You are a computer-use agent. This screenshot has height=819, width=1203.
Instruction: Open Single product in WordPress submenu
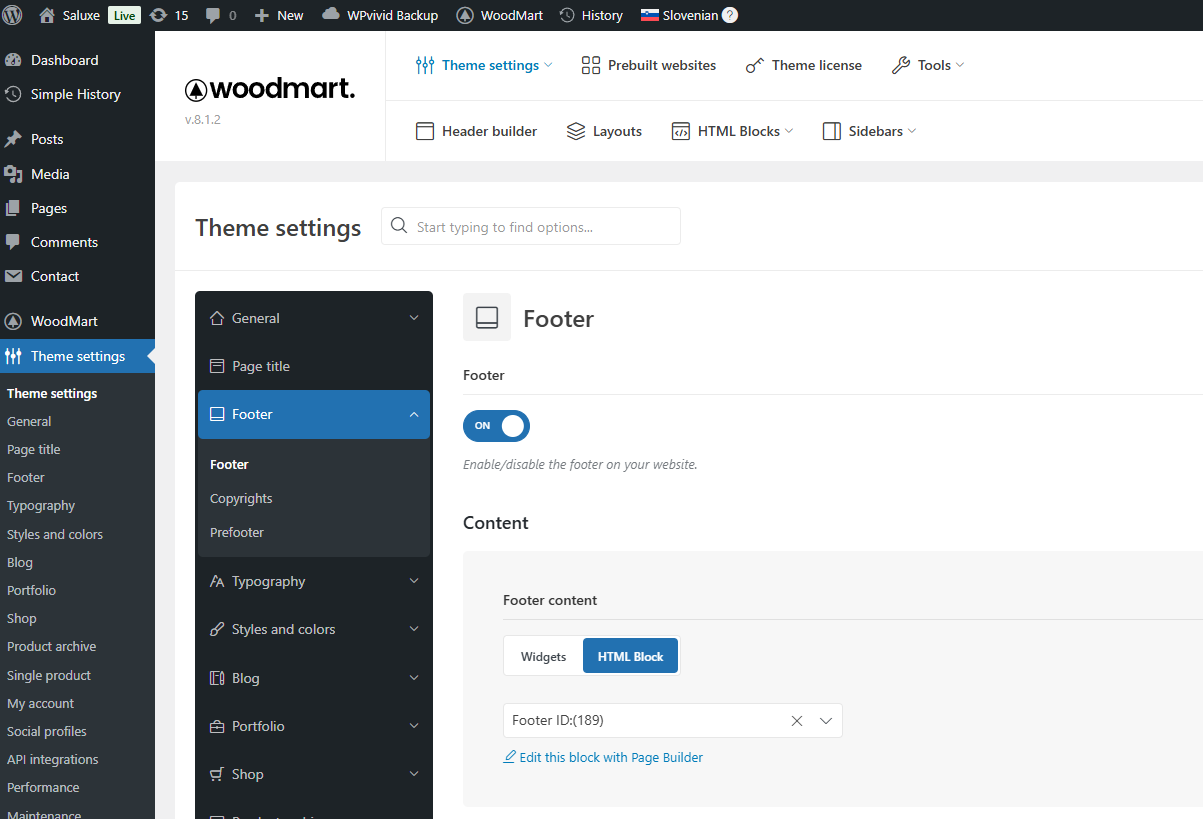(49, 675)
